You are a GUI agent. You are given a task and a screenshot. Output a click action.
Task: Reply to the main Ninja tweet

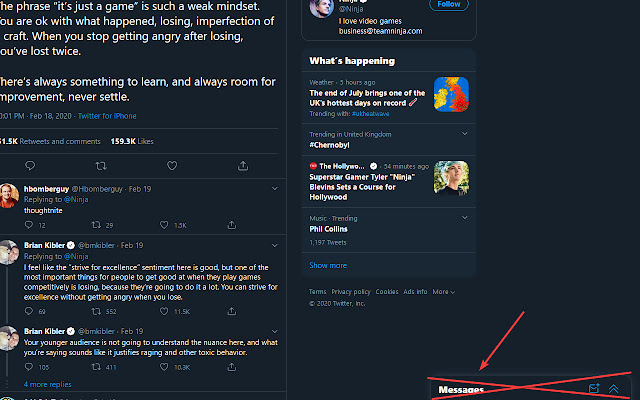tap(29, 165)
